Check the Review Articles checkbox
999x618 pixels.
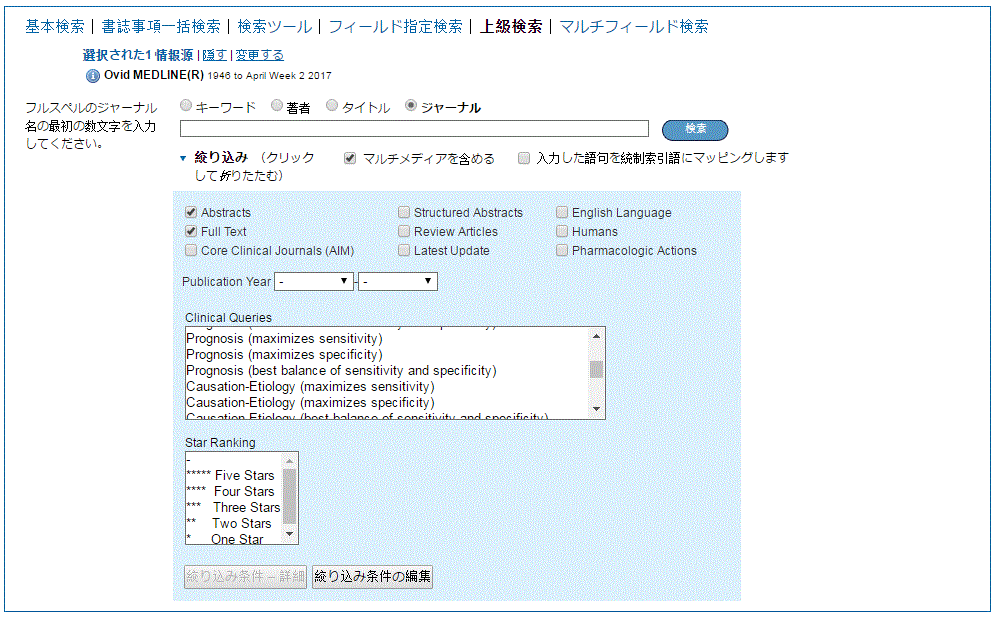click(x=403, y=231)
